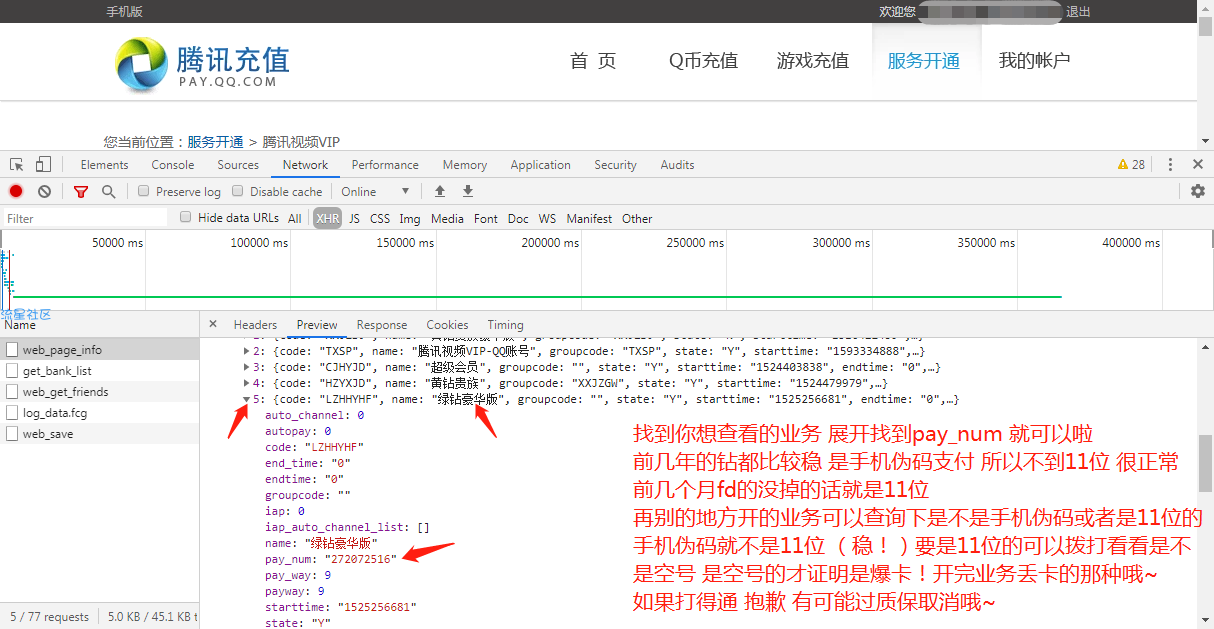
Task: Close the request details pane
Action: coord(213,324)
